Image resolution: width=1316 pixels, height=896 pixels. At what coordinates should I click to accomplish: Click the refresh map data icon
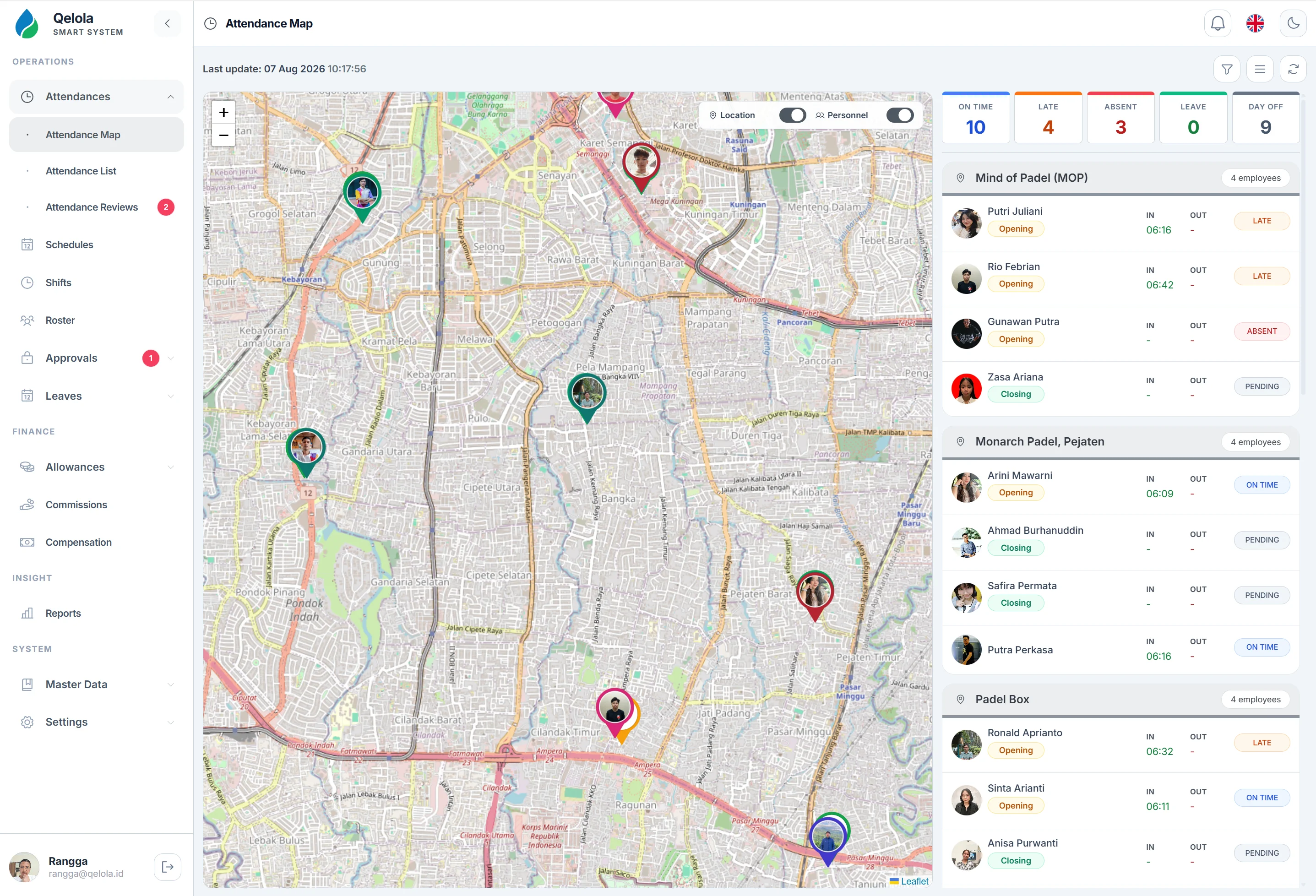pos(1294,69)
